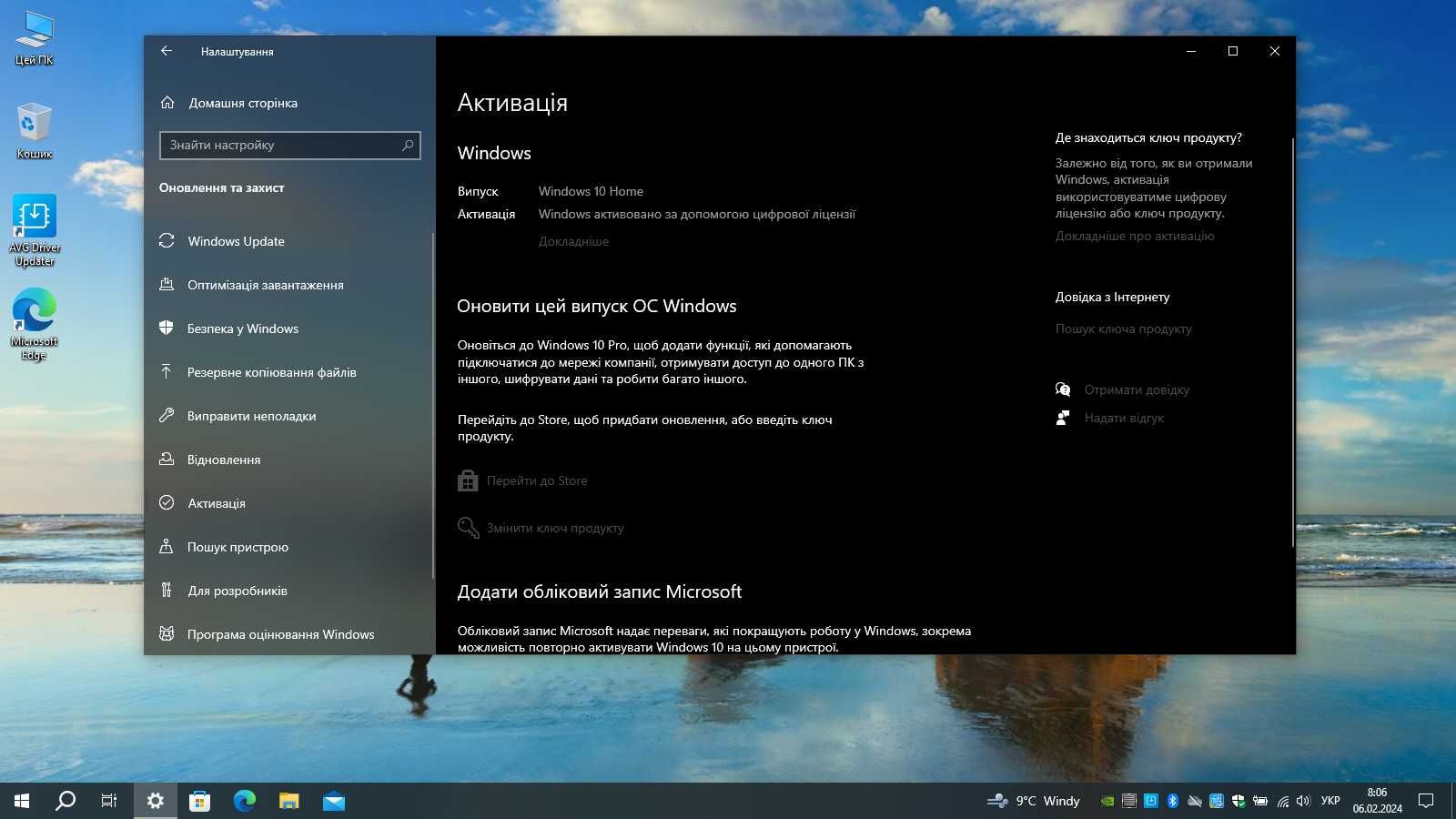Select Резервне копіювання файлів

coord(271,372)
